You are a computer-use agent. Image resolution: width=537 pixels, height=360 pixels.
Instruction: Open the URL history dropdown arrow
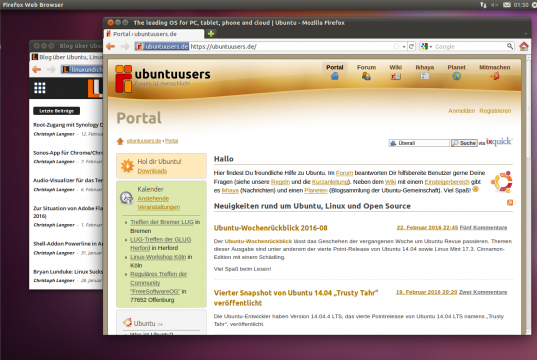click(x=404, y=47)
